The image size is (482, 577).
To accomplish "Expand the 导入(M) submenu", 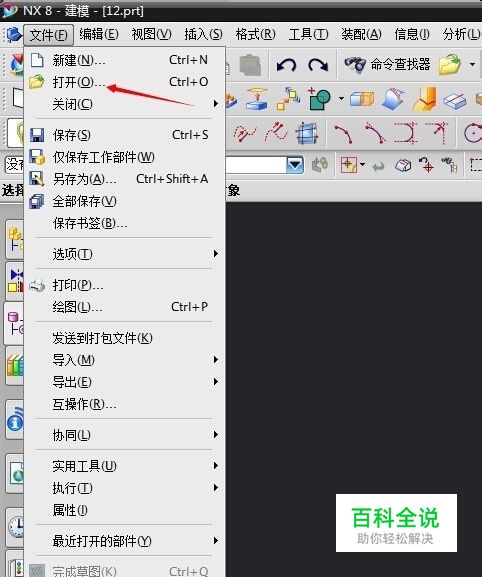I will (124, 360).
